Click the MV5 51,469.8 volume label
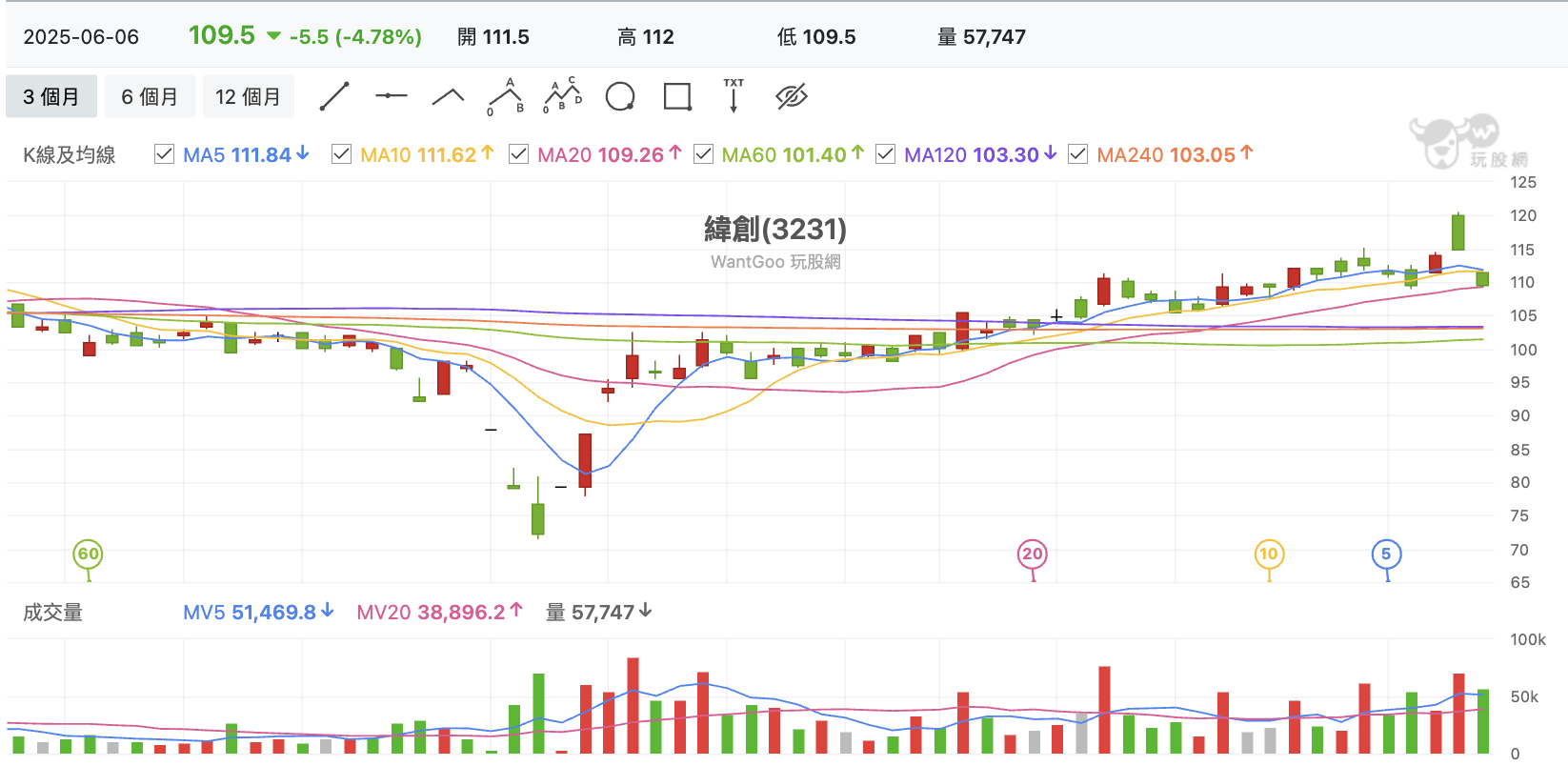 258,612
